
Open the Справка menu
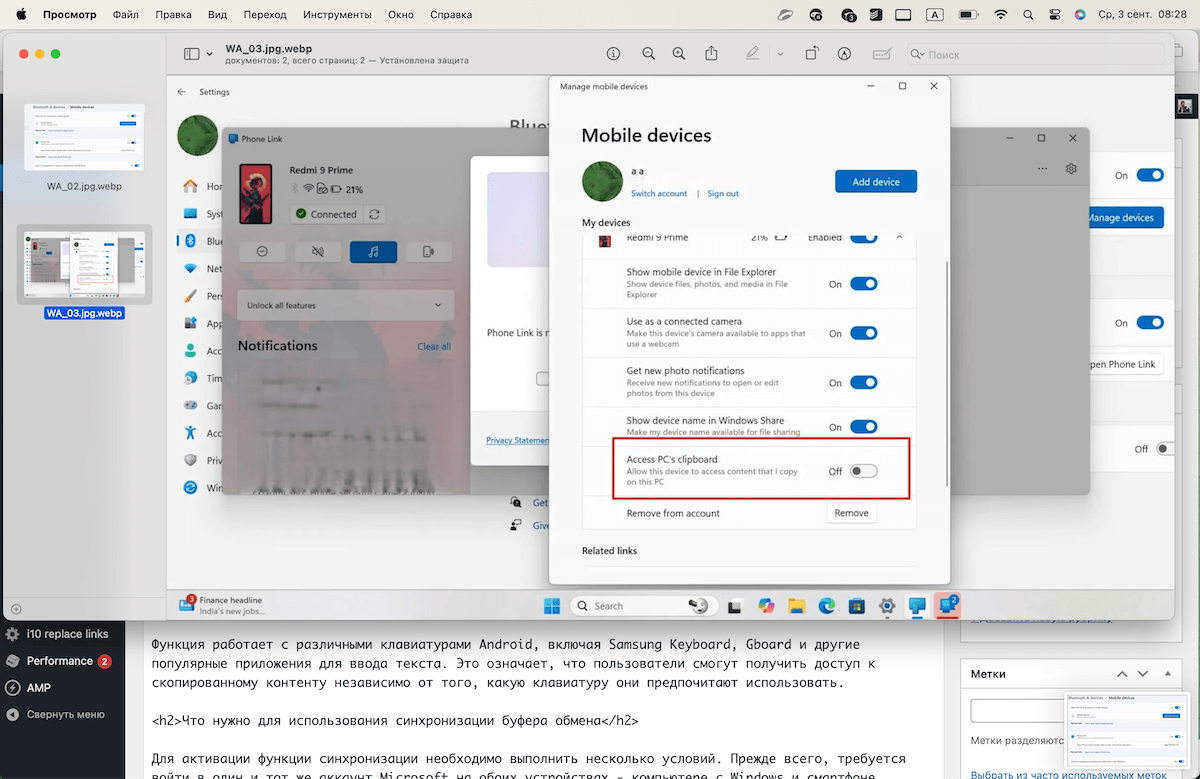(452, 15)
